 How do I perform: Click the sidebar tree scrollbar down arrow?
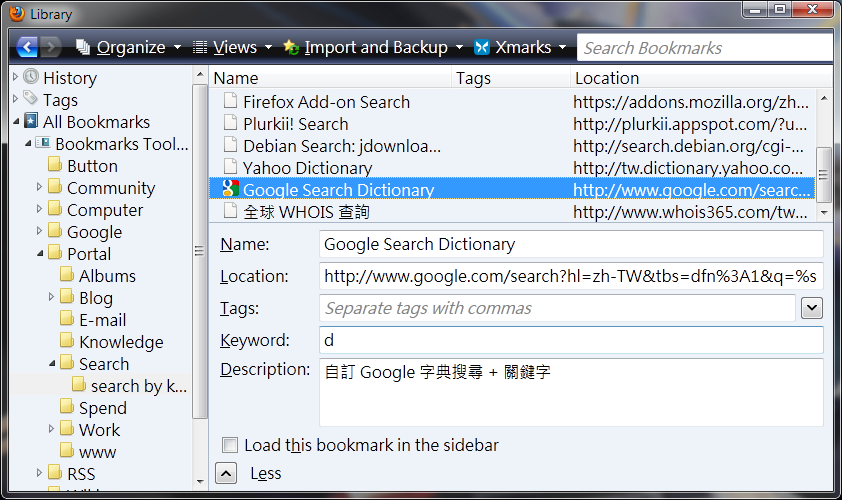click(200, 482)
